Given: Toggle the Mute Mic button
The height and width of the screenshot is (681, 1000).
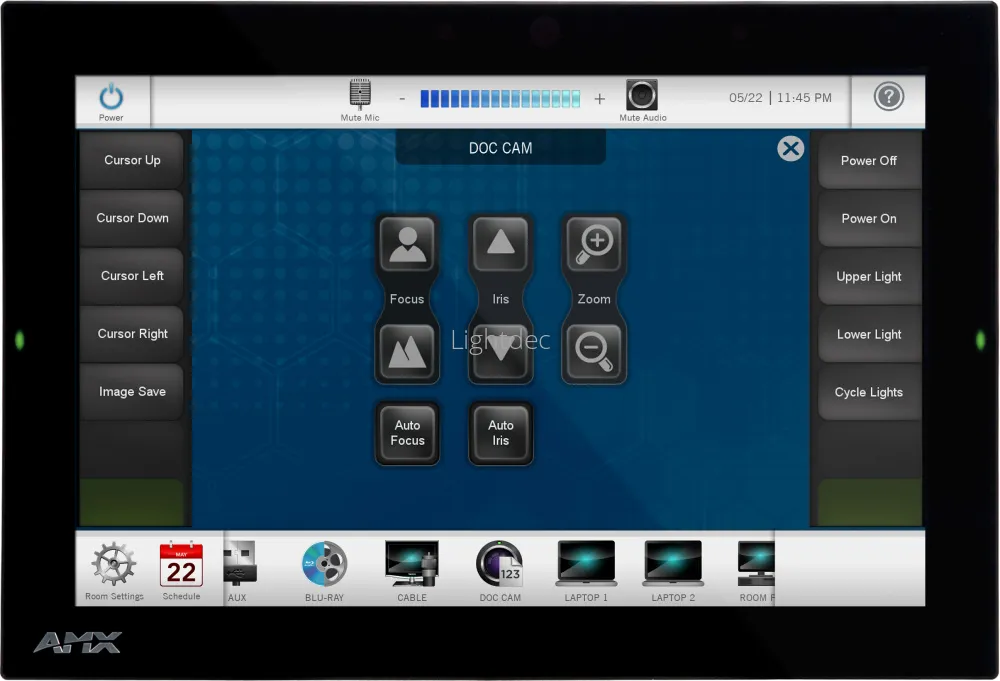Looking at the screenshot, I should [360, 97].
